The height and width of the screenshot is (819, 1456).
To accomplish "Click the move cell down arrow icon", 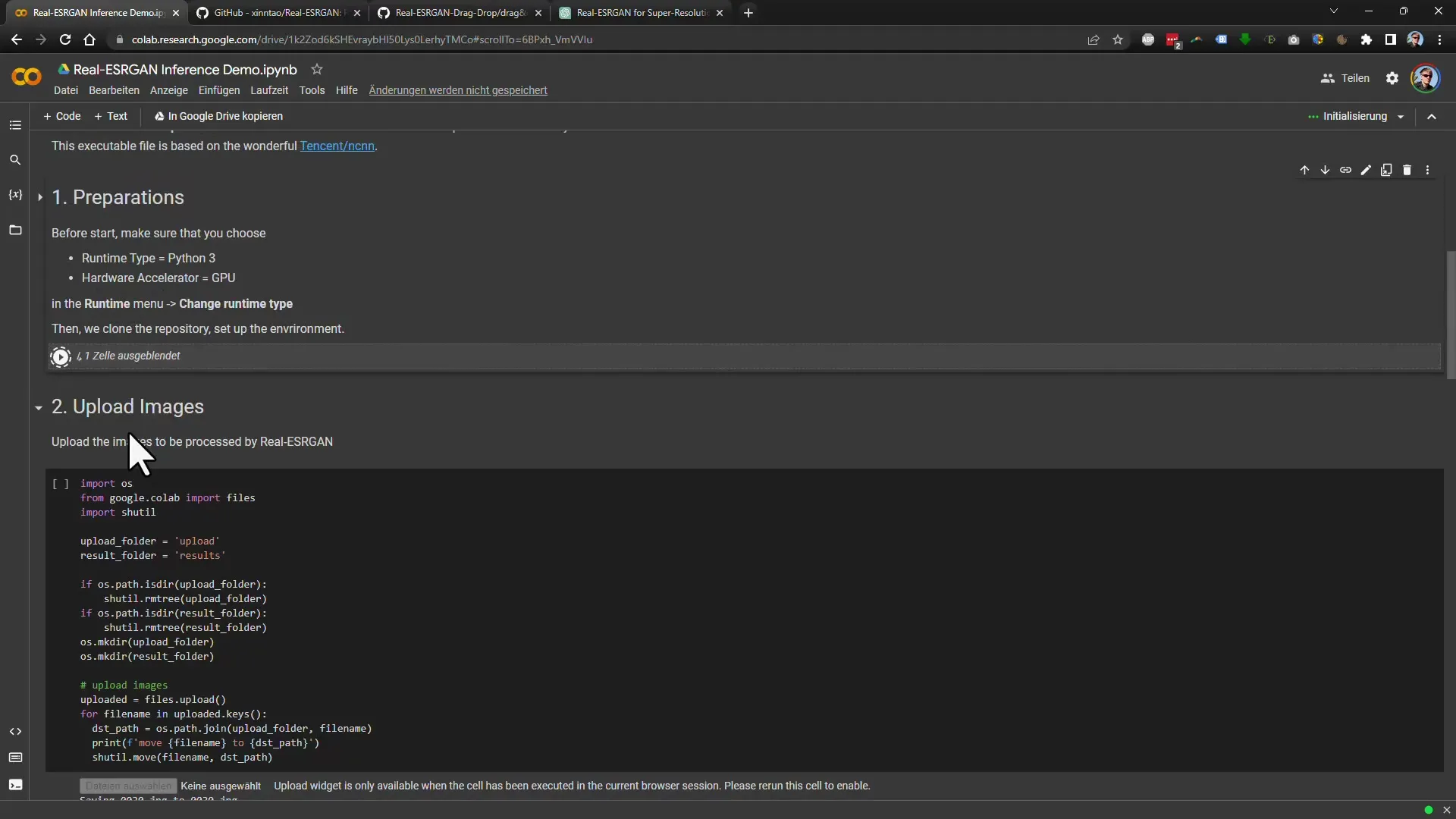I will point(1325,170).
